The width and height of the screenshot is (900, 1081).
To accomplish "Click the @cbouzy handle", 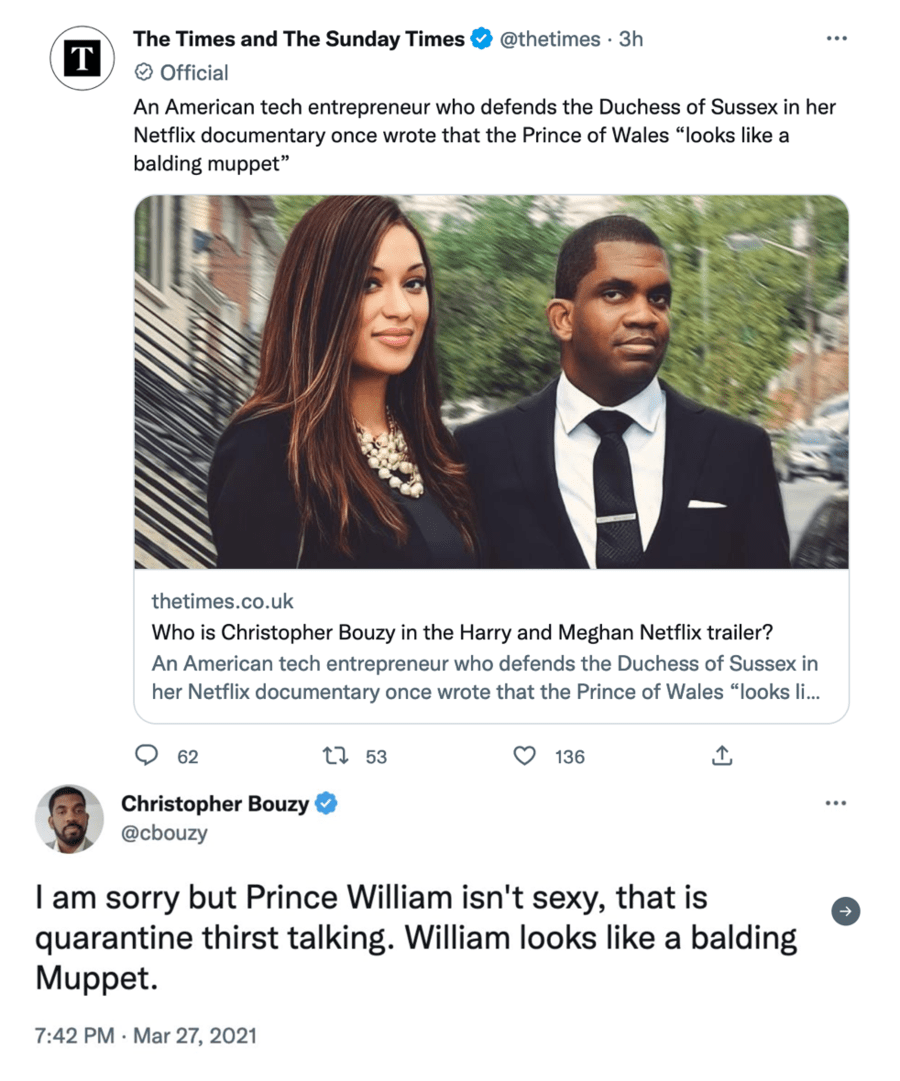I will pyautogui.click(x=164, y=832).
